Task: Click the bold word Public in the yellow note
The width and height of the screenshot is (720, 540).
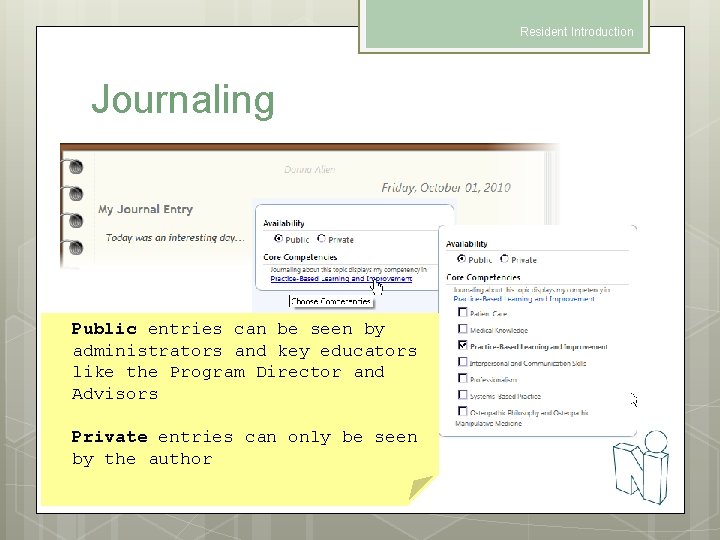Action: (x=104, y=329)
